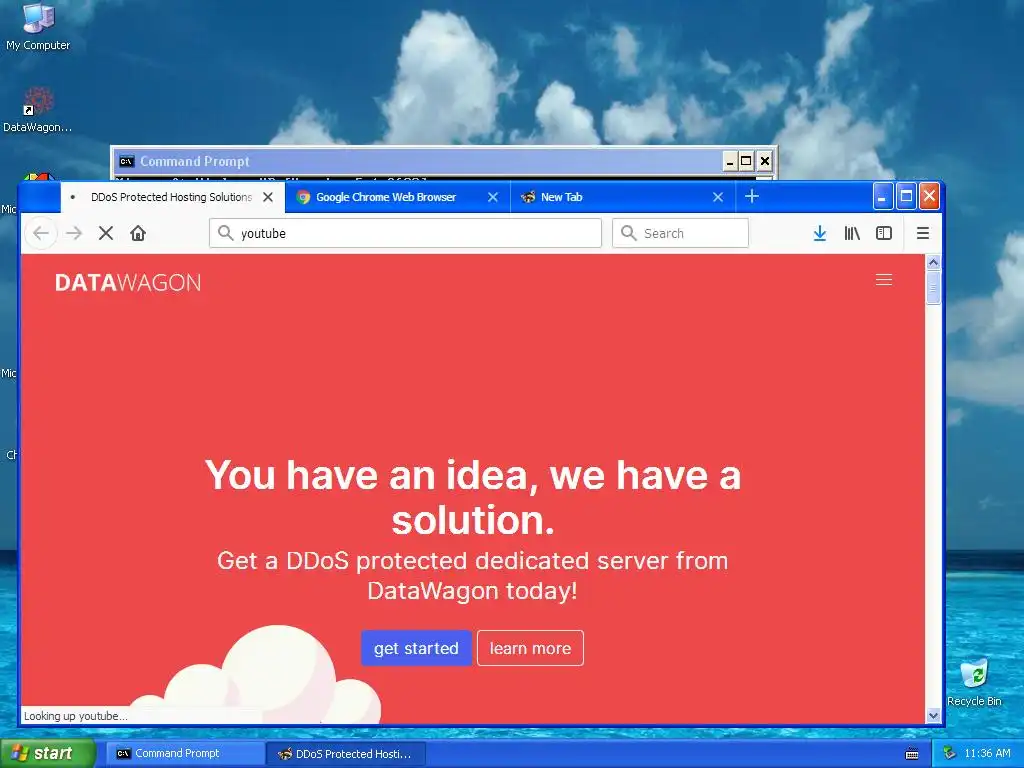Click the Command Prompt window title bar icon
The width and height of the screenshot is (1024, 768).
(x=127, y=161)
